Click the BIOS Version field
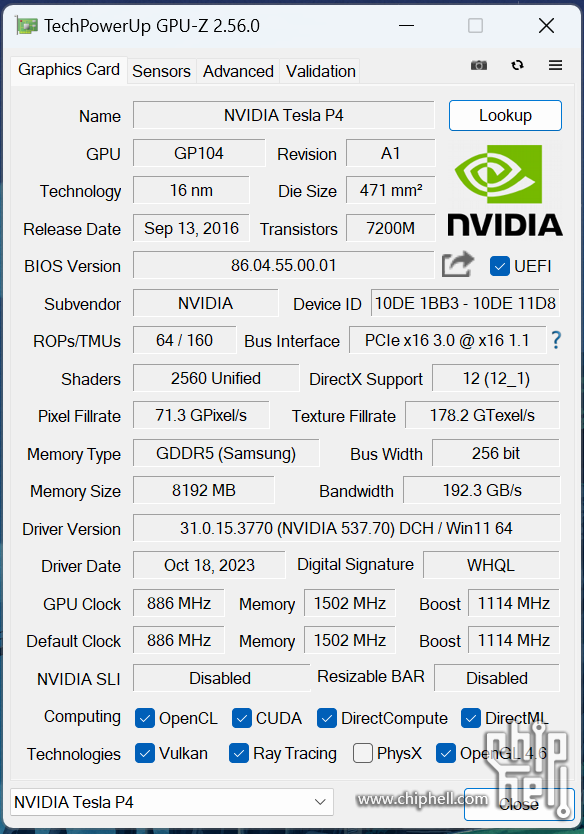Viewport: 584px width, 834px height. click(283, 265)
